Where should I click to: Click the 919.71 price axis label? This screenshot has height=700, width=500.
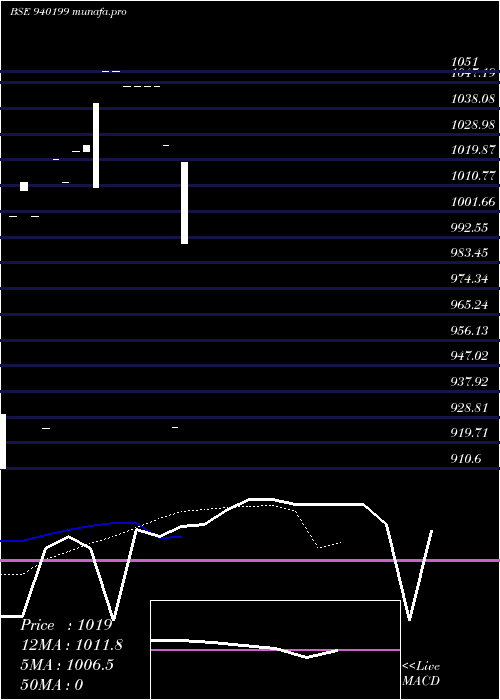coord(469,433)
